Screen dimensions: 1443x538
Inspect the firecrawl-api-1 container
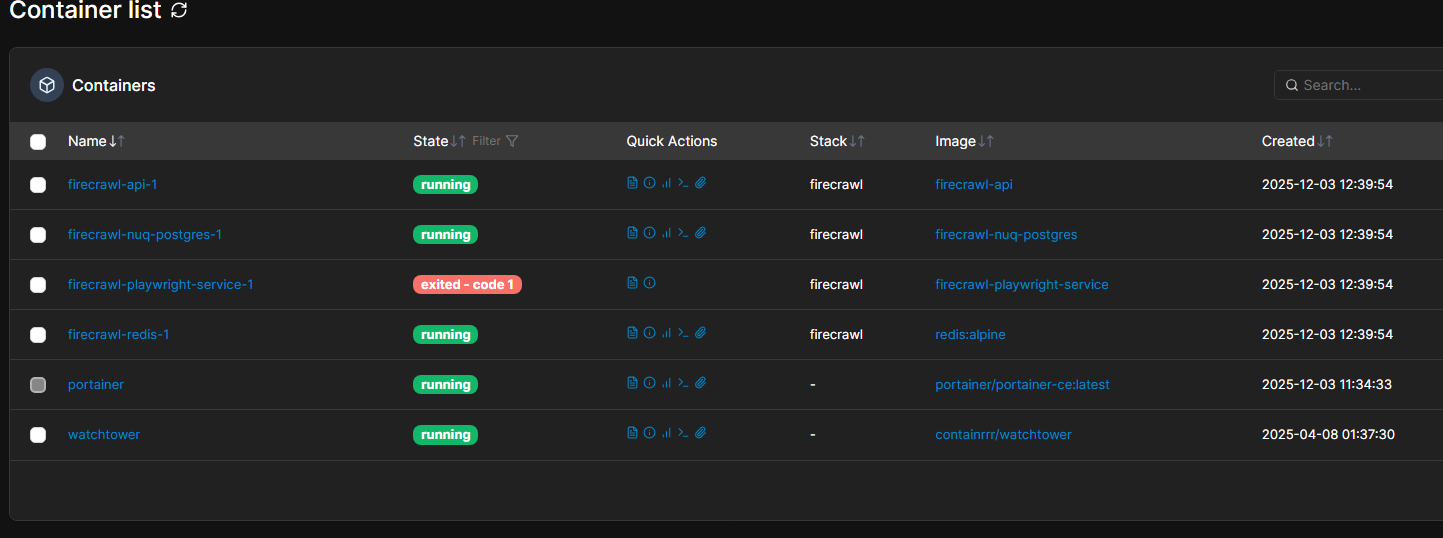tap(649, 183)
